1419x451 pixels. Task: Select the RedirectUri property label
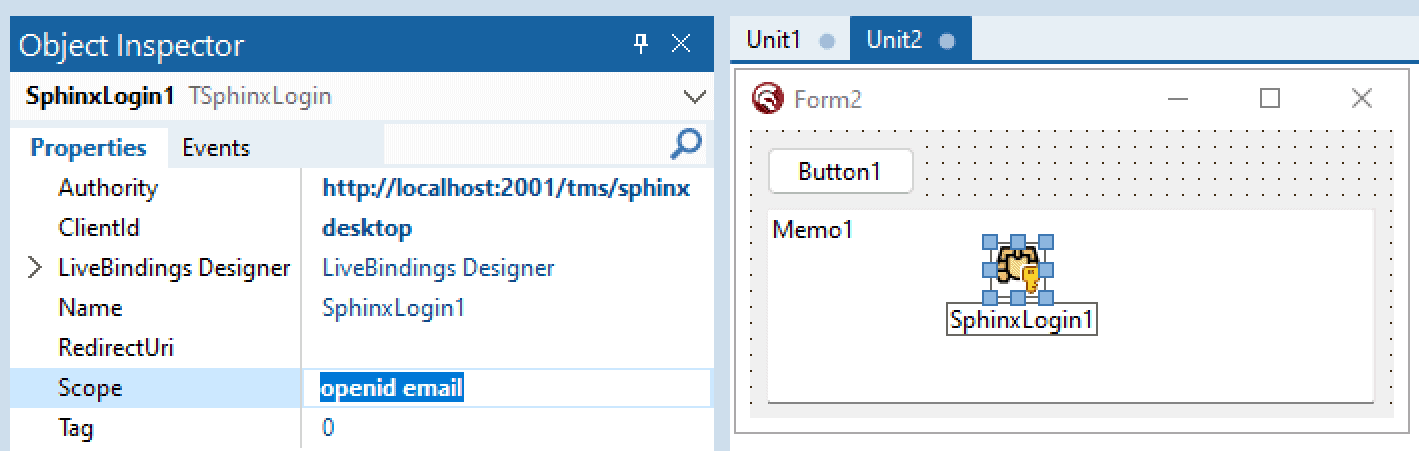[x=116, y=348]
